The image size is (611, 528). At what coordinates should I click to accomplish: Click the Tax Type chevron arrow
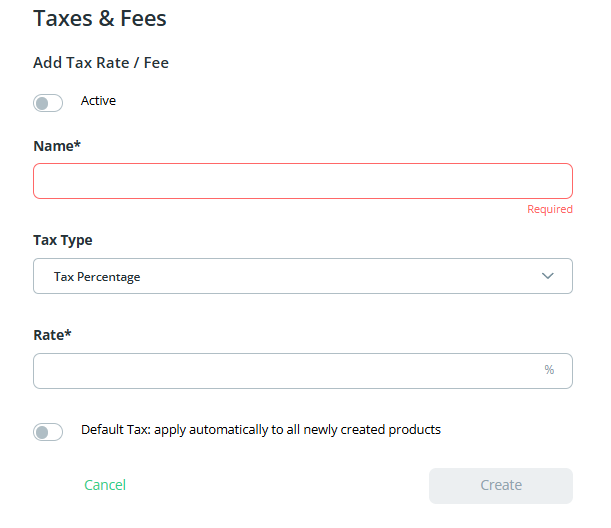(547, 276)
